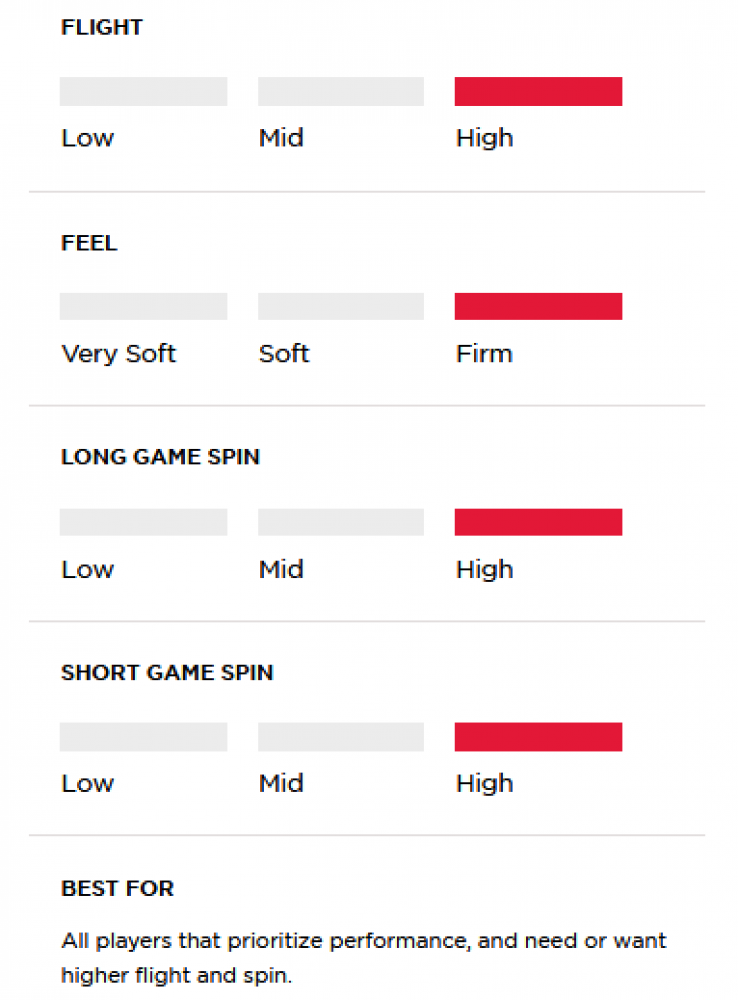The width and height of the screenshot is (738, 1000).
Task: Click the Mid bar under Flight
Action: pos(341,91)
